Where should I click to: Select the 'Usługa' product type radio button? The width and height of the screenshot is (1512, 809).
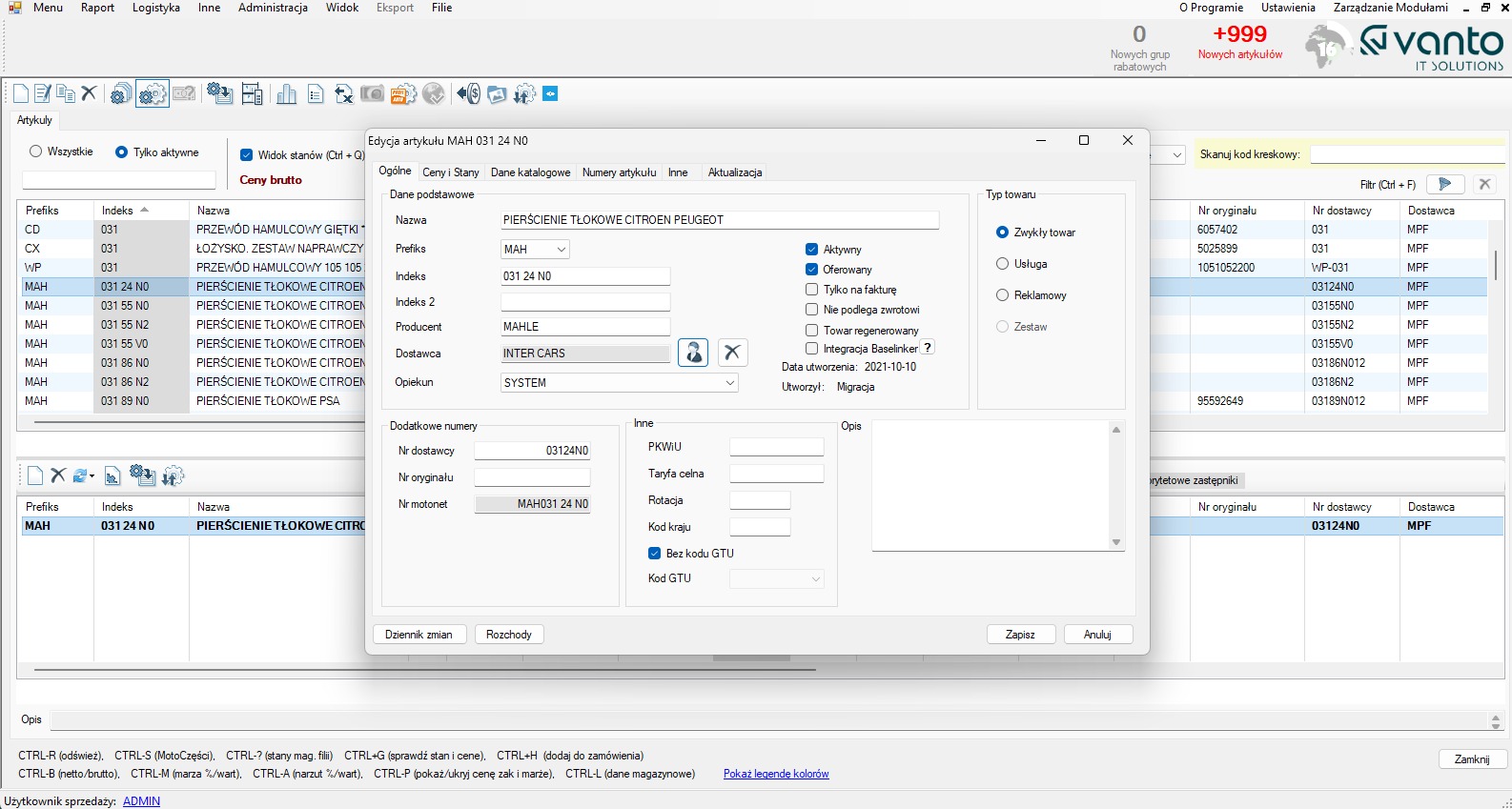click(1002, 264)
